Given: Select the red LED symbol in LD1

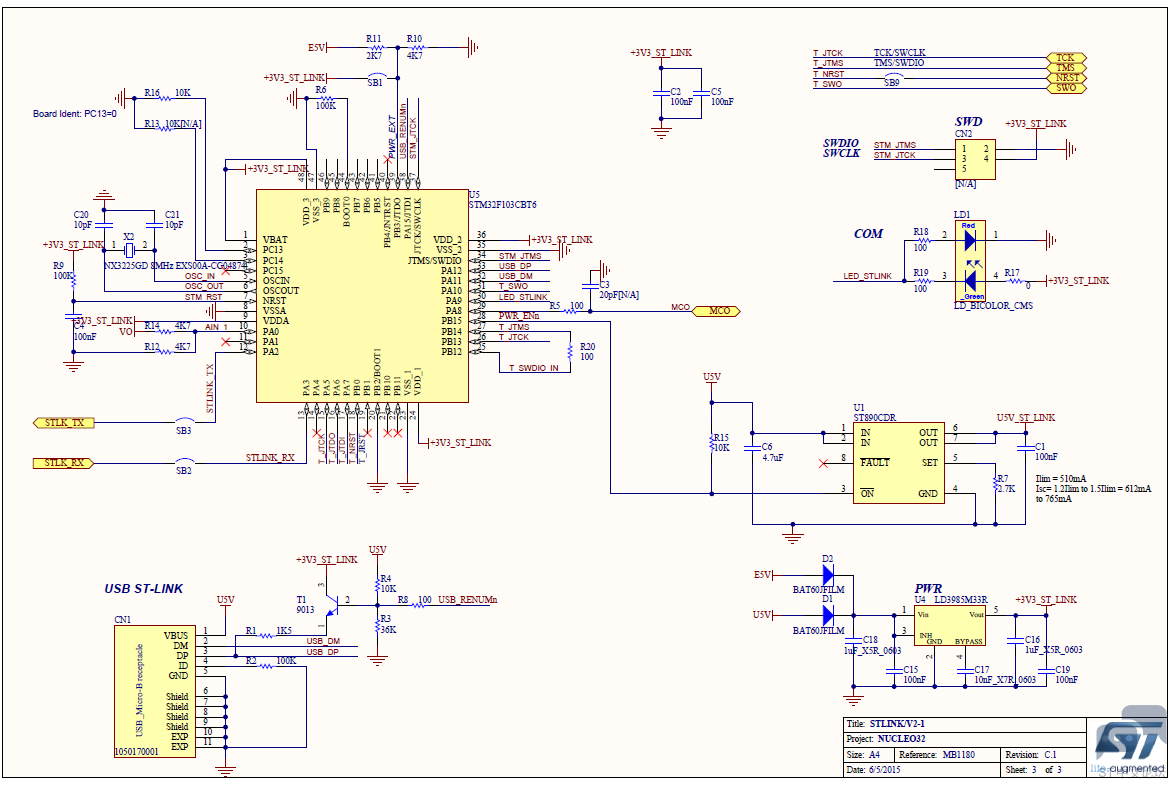Looking at the screenshot, I should (x=968, y=240).
